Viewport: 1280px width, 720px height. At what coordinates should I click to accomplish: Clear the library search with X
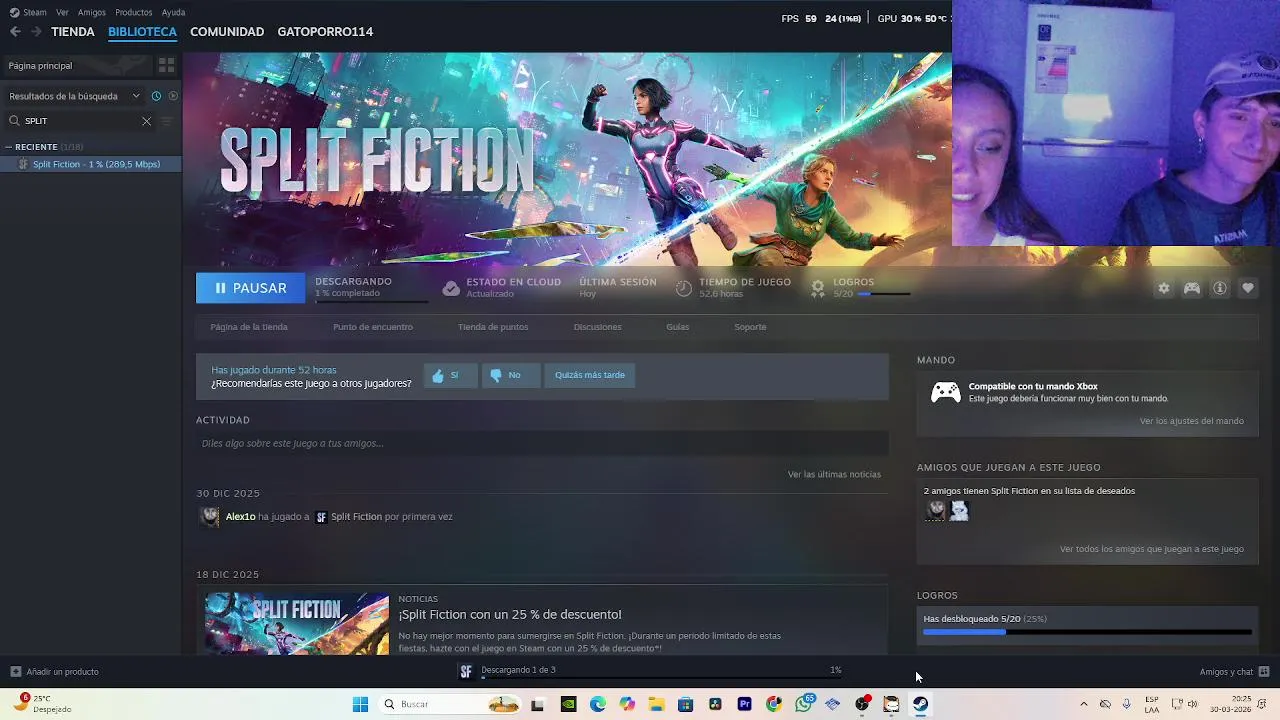point(146,121)
